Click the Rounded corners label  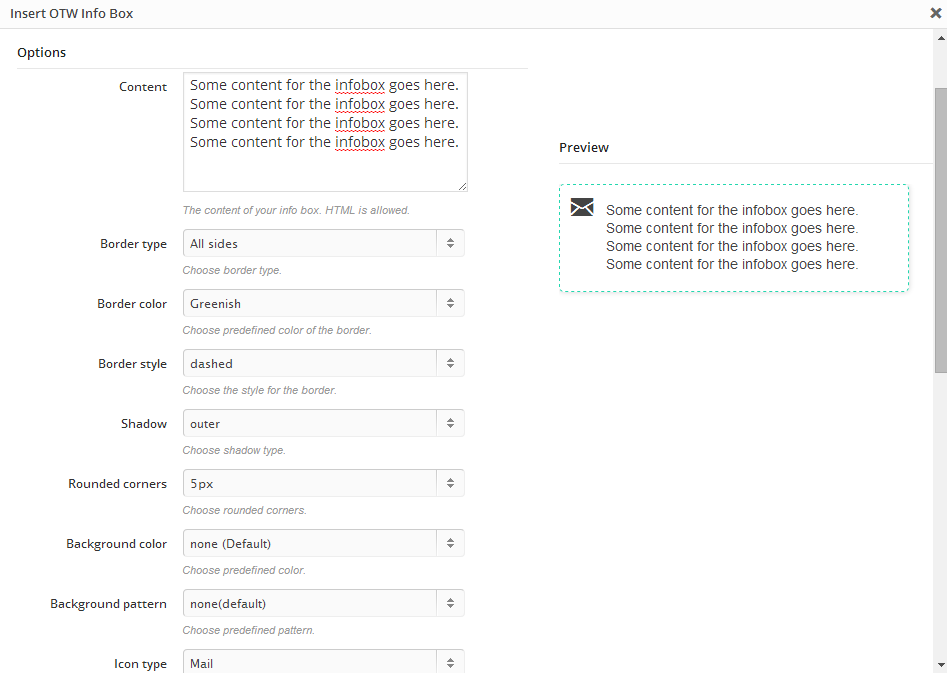[117, 484]
